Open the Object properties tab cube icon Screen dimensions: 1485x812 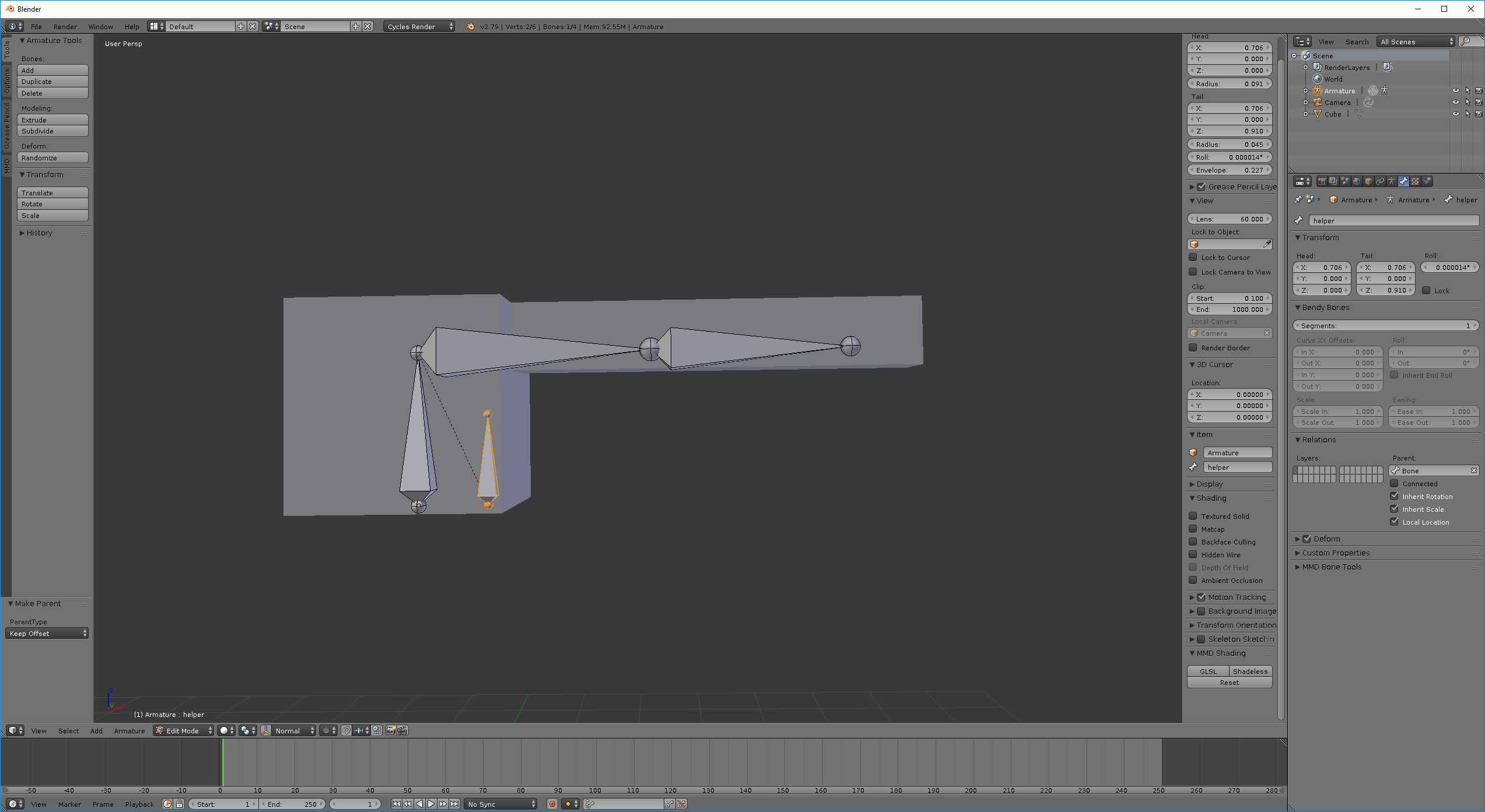point(1368,181)
